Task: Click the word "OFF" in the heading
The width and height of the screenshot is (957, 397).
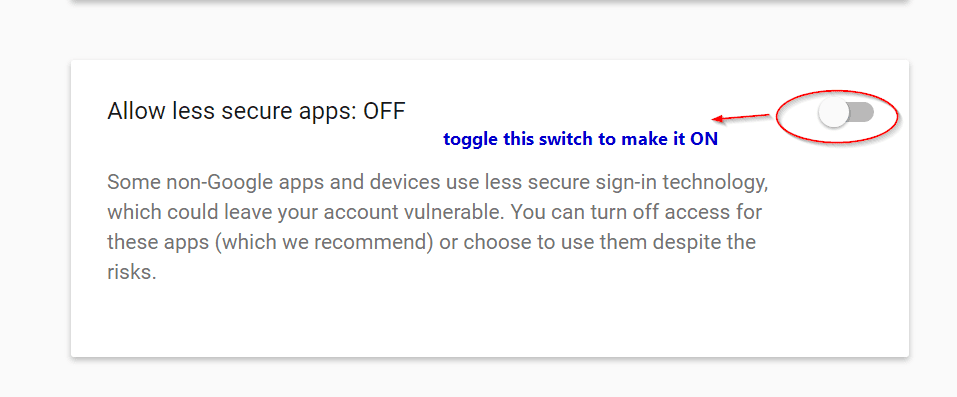Action: (x=384, y=112)
